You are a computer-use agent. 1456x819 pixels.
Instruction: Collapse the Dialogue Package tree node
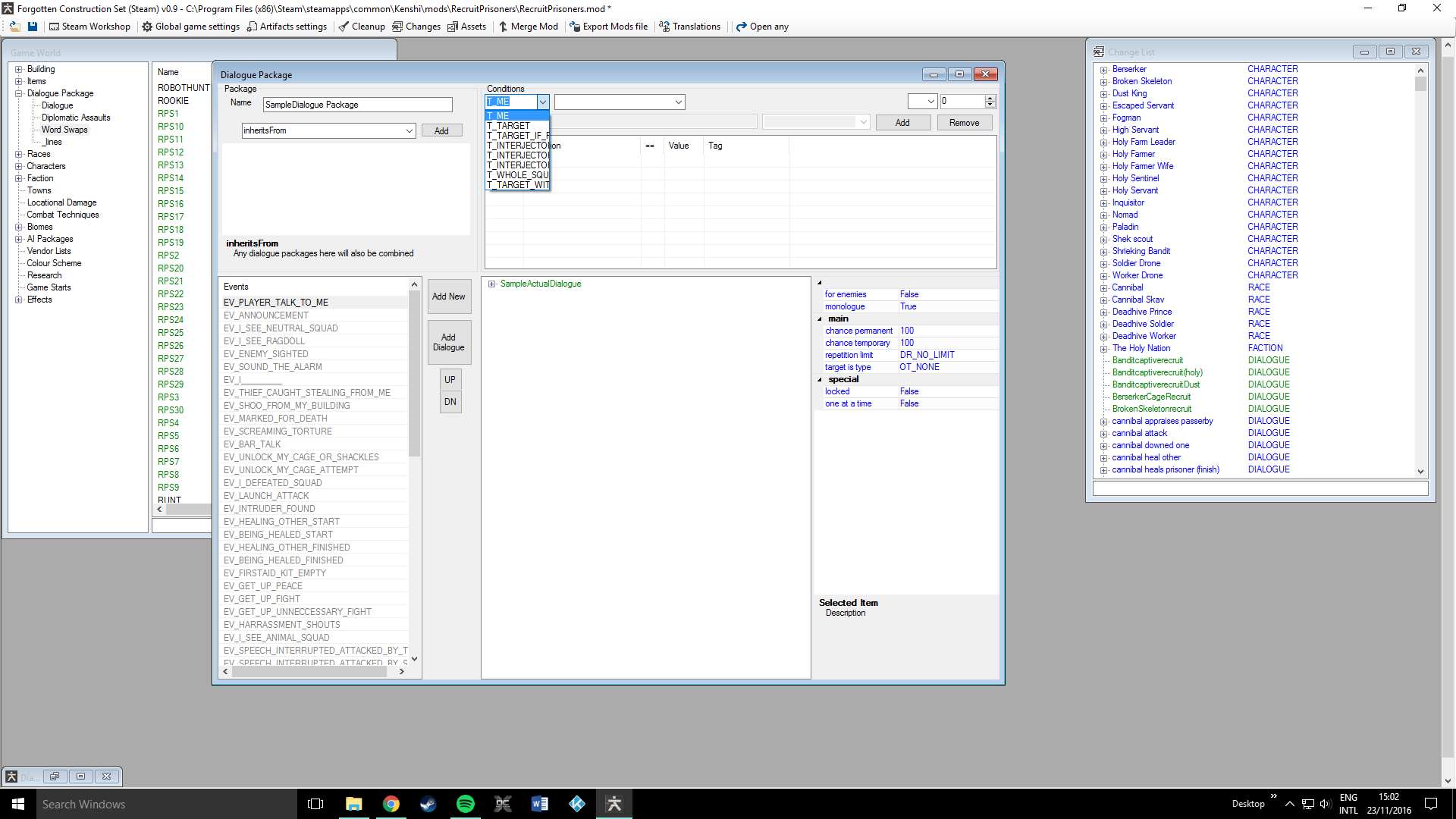pos(19,93)
